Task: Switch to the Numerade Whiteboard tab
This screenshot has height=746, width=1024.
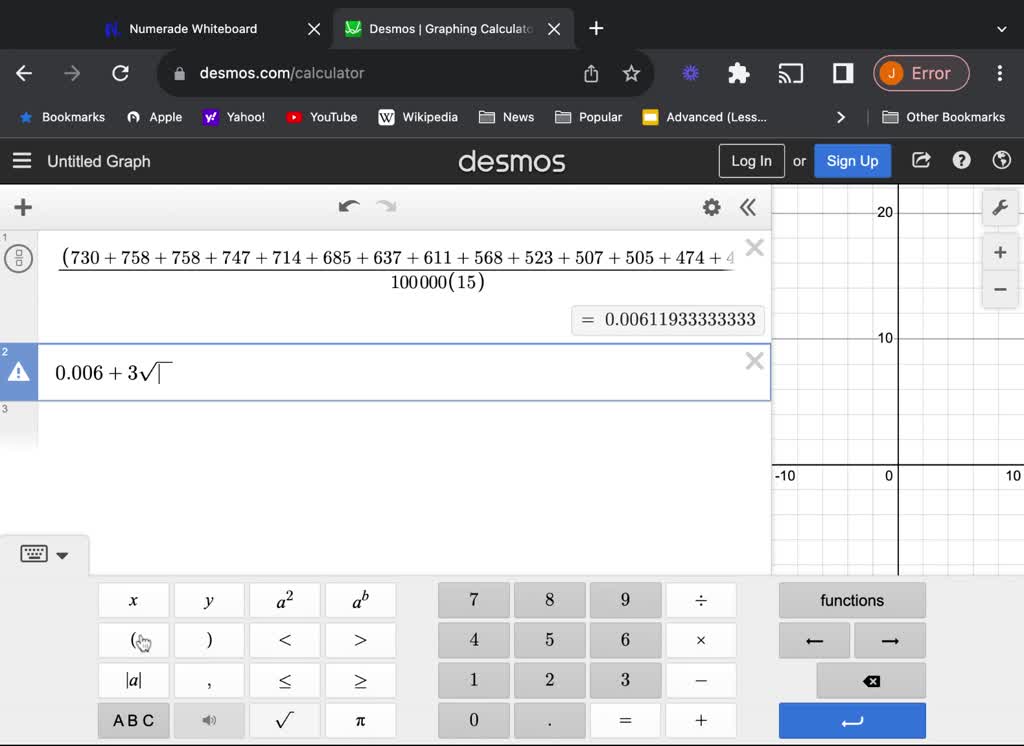Action: [193, 29]
